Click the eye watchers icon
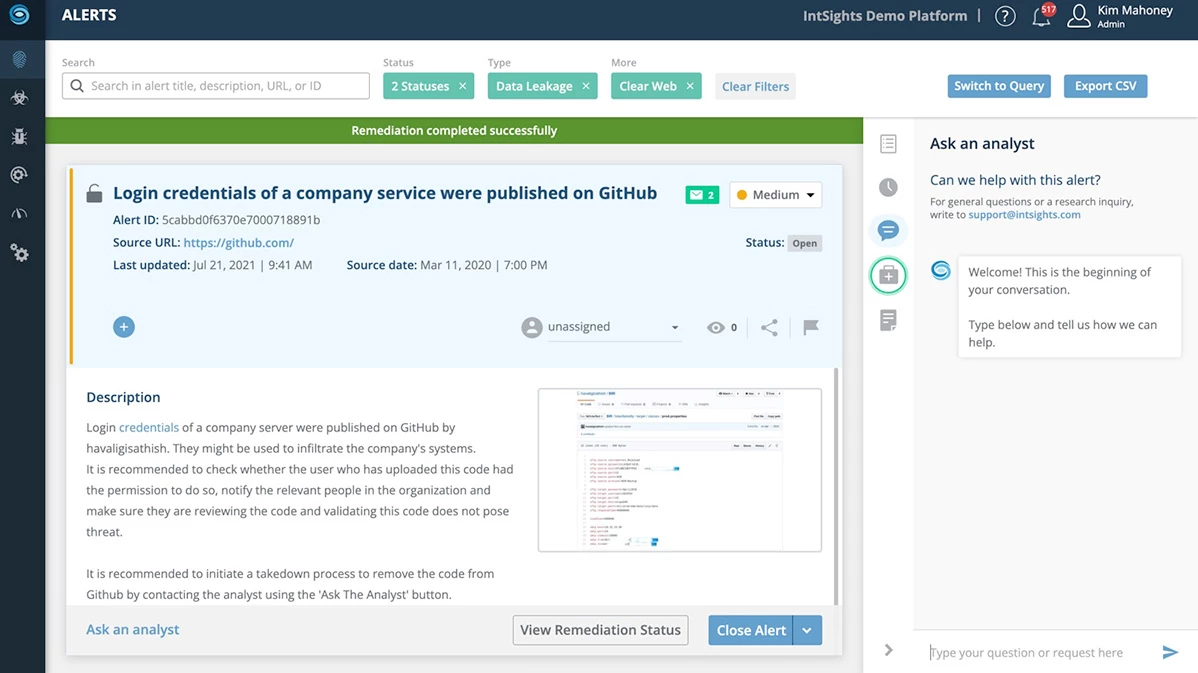 [715, 328]
